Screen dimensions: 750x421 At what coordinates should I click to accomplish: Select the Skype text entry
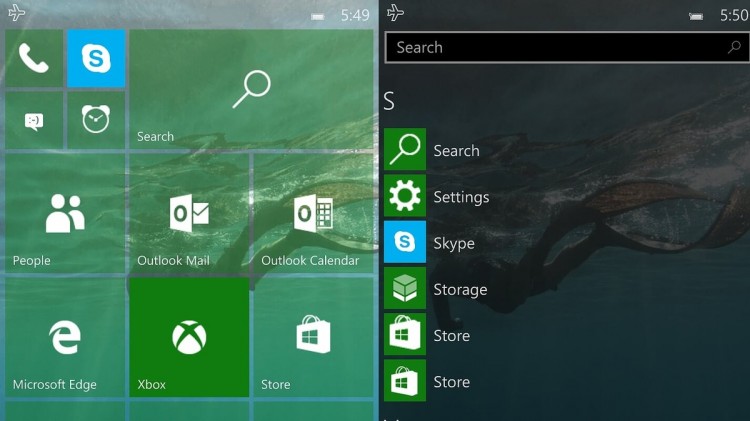[x=454, y=244]
